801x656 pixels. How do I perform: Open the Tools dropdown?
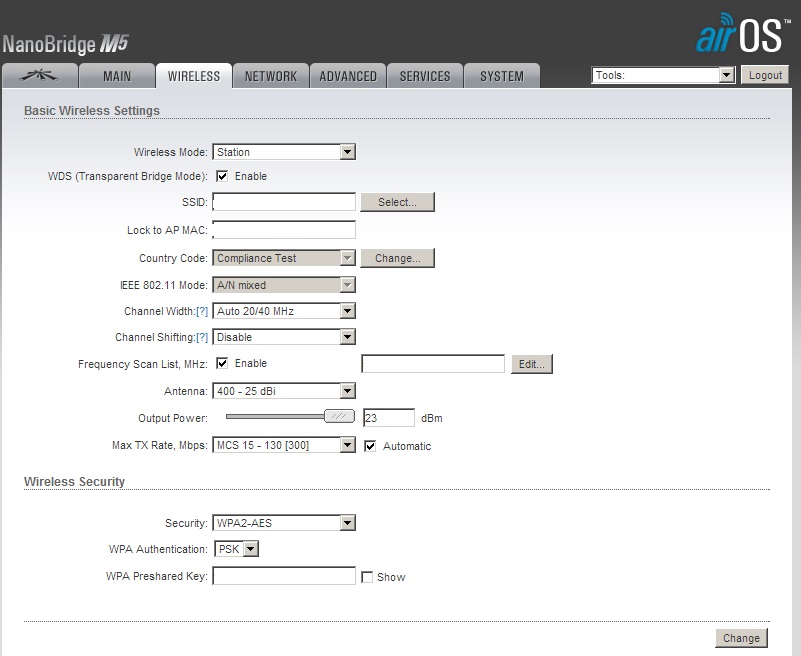click(663, 75)
